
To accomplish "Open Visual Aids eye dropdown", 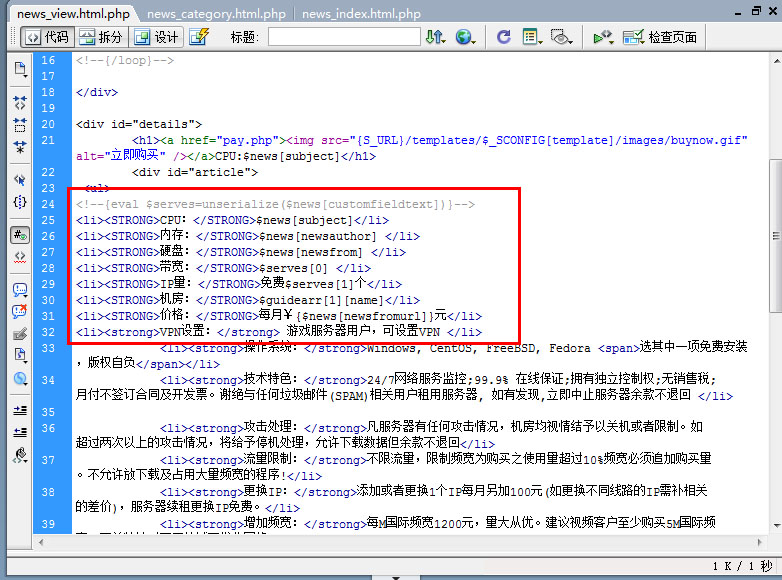I will 561,37.
